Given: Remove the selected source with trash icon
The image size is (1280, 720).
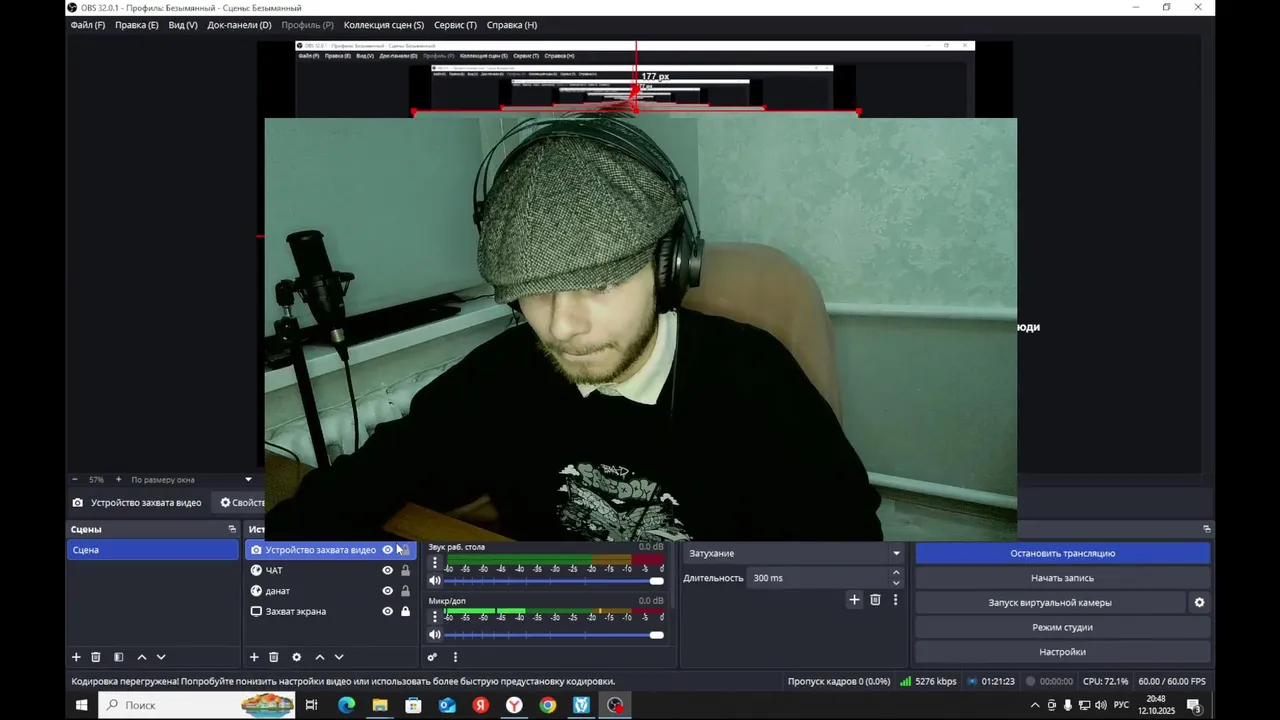Looking at the screenshot, I should tap(274, 657).
